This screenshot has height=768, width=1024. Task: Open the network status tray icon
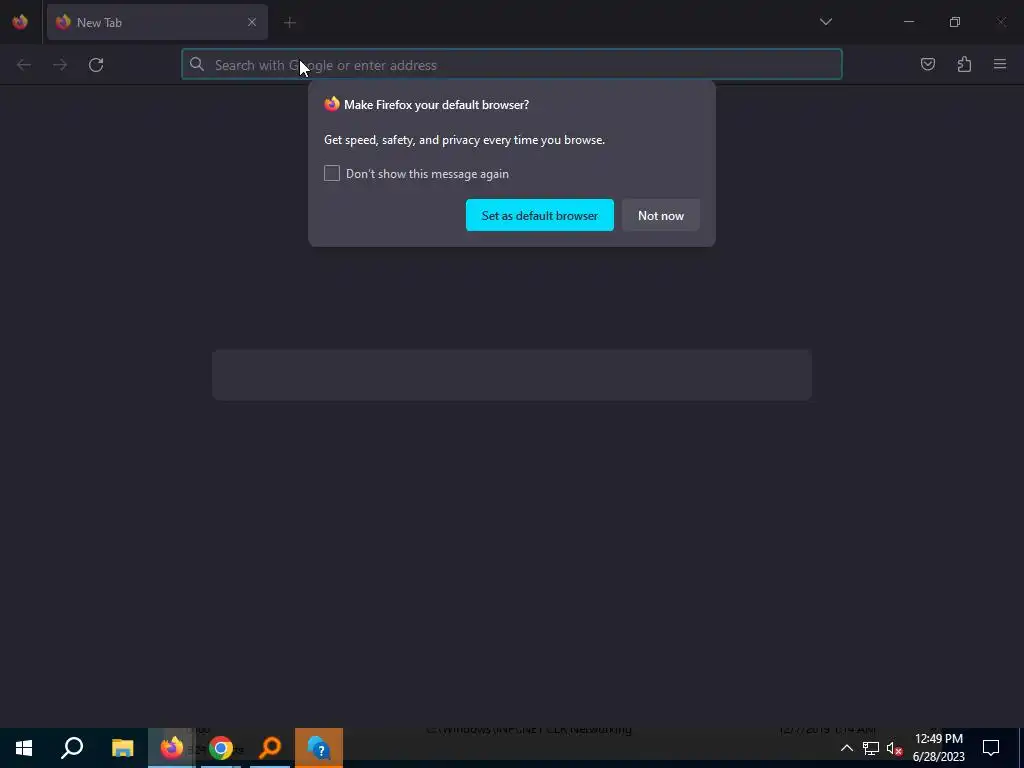(x=871, y=748)
